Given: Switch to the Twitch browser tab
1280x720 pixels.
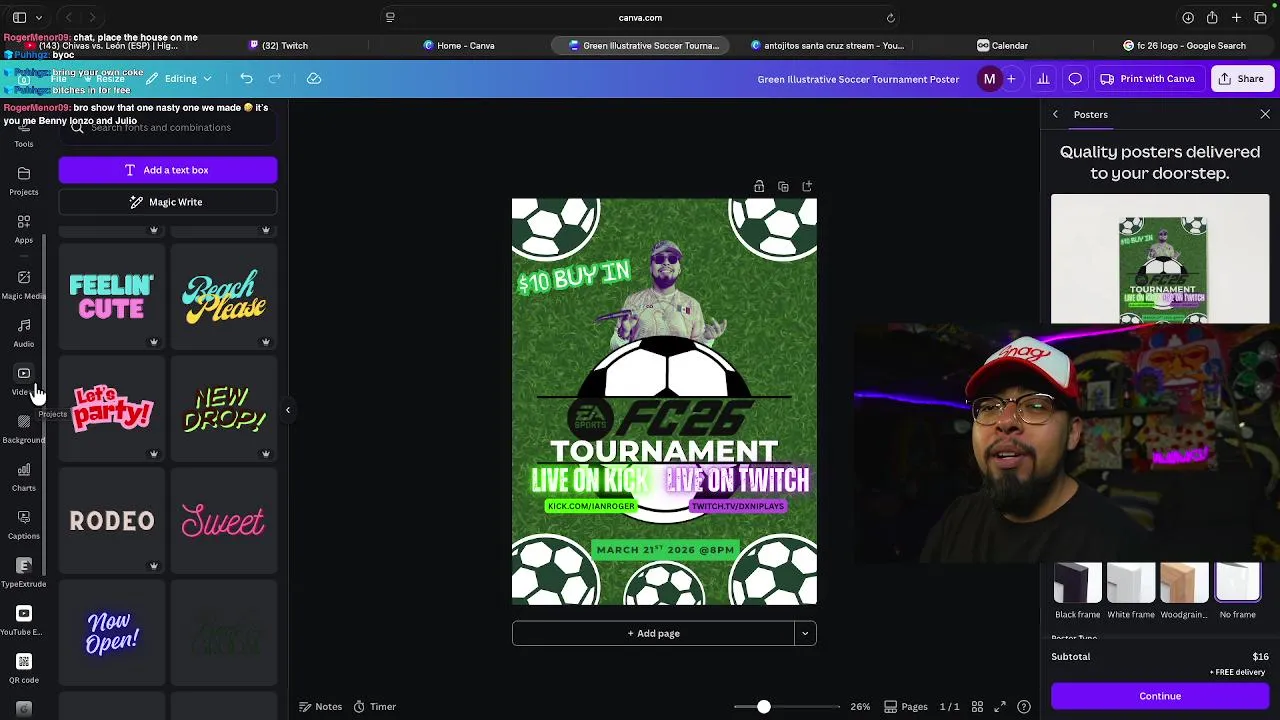Looking at the screenshot, I should (x=278, y=45).
